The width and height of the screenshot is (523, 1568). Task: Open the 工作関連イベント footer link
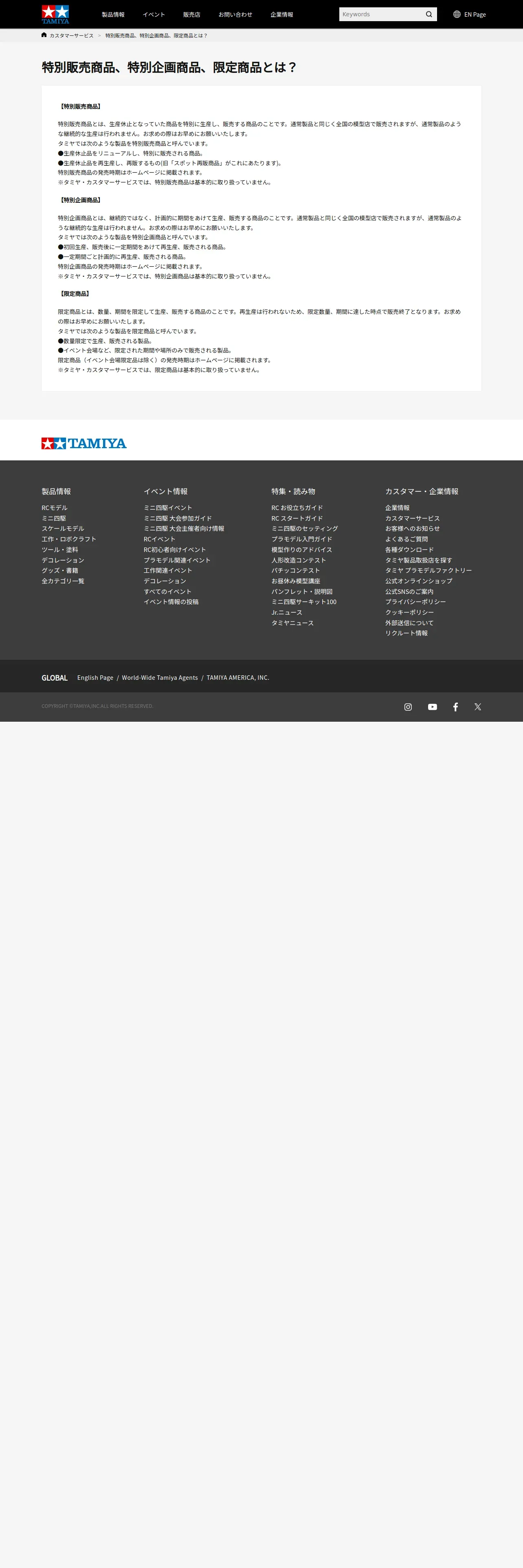click(168, 570)
